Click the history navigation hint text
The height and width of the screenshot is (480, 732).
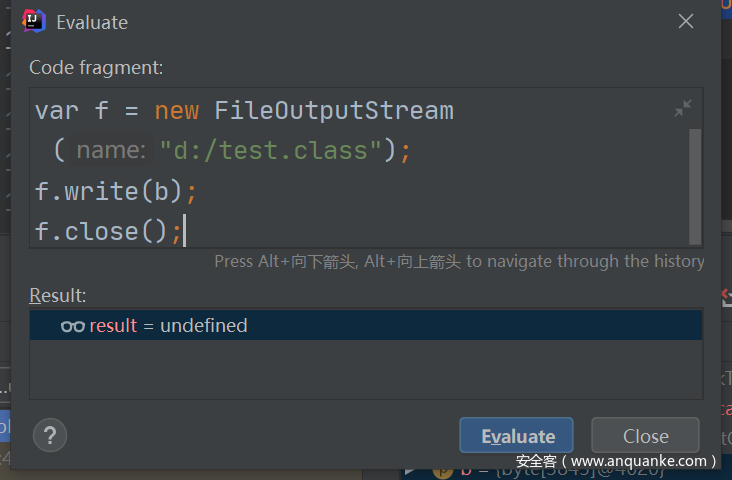coord(459,261)
